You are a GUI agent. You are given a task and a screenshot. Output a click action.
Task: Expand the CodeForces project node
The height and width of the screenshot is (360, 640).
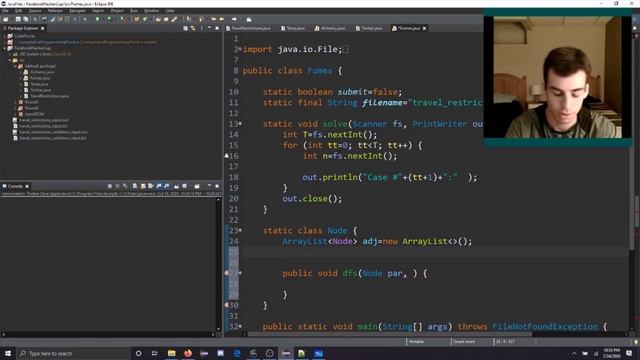pos(5,36)
